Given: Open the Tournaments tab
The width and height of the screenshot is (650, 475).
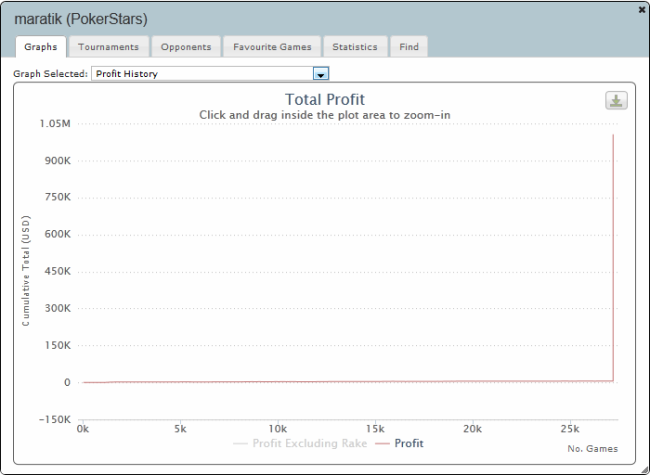Looking at the screenshot, I should pyautogui.click(x=109, y=47).
